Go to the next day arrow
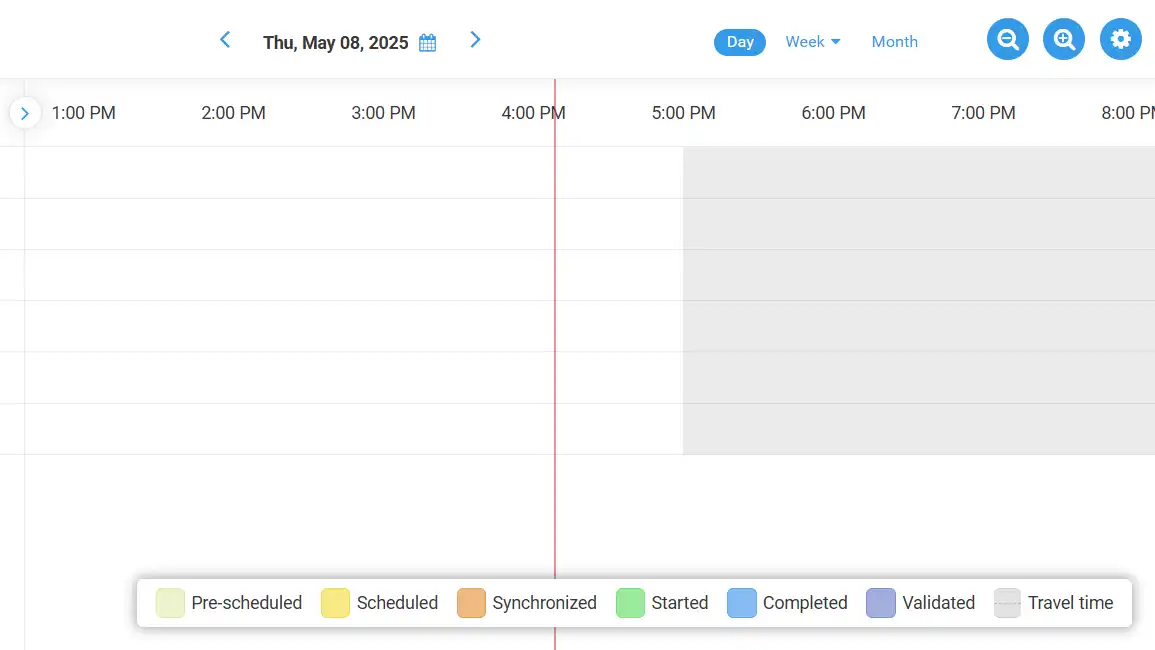This screenshot has width=1155, height=650. coord(475,40)
